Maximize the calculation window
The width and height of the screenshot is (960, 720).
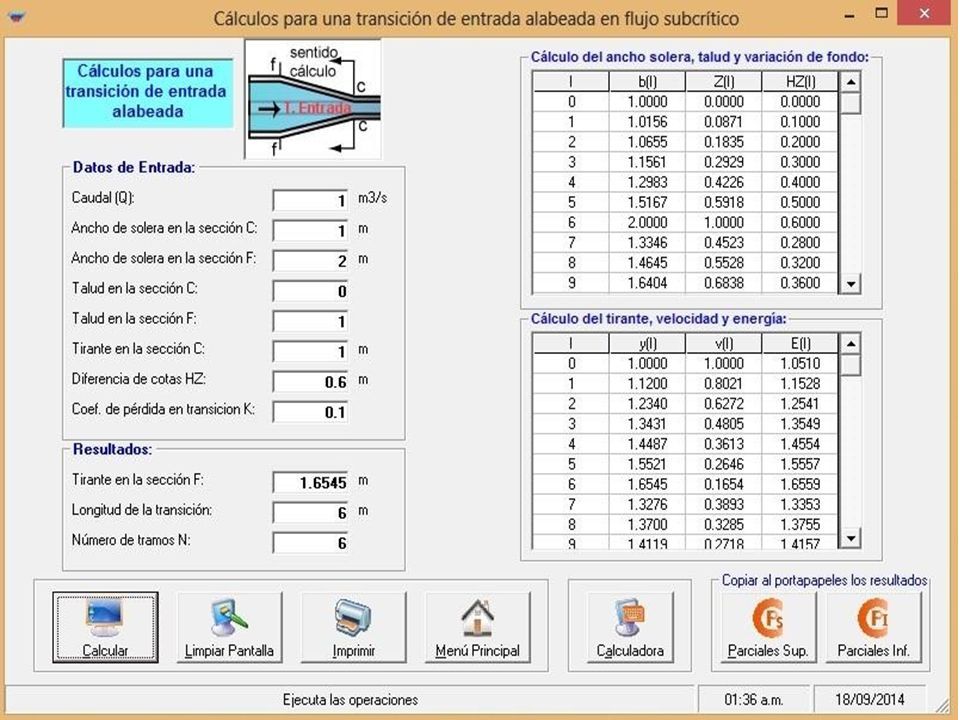point(882,14)
